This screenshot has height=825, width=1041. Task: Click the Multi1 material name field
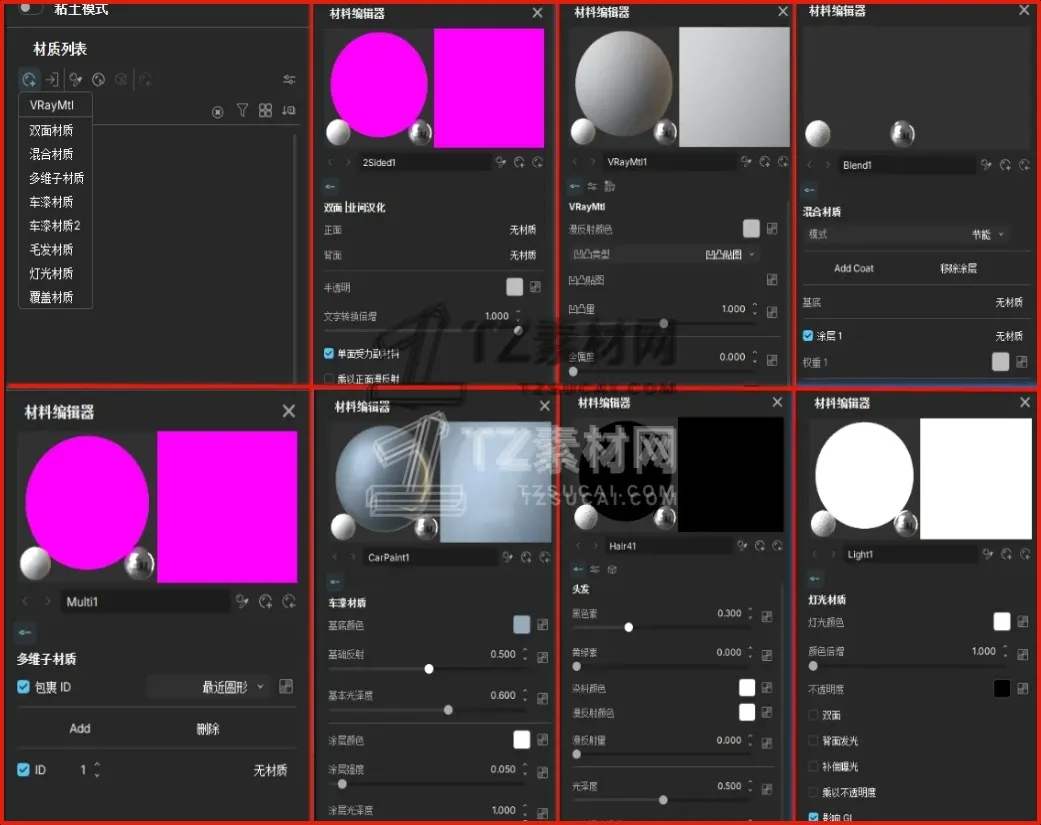(145, 601)
